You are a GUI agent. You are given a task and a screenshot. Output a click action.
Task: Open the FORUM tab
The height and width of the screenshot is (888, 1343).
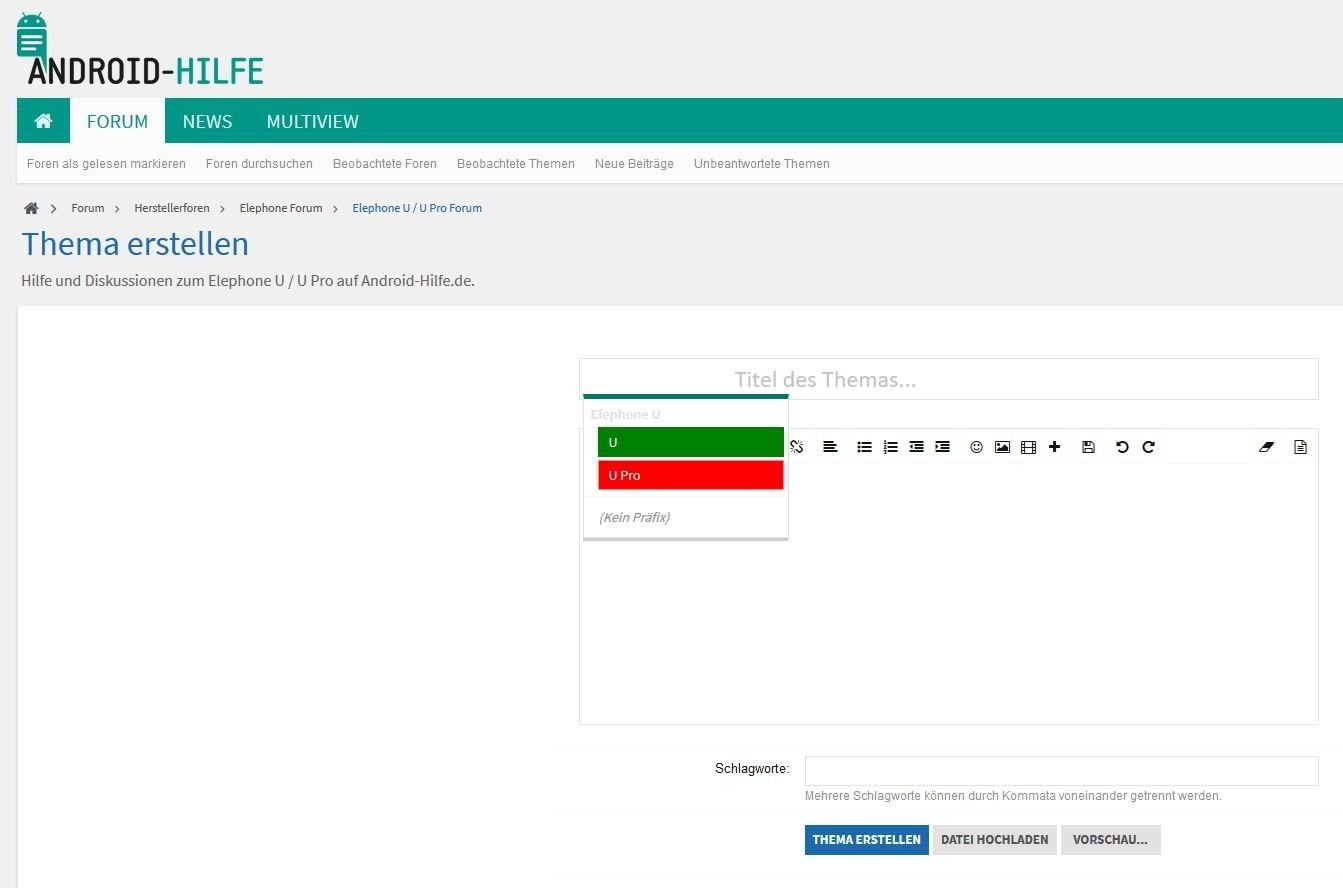click(x=117, y=121)
